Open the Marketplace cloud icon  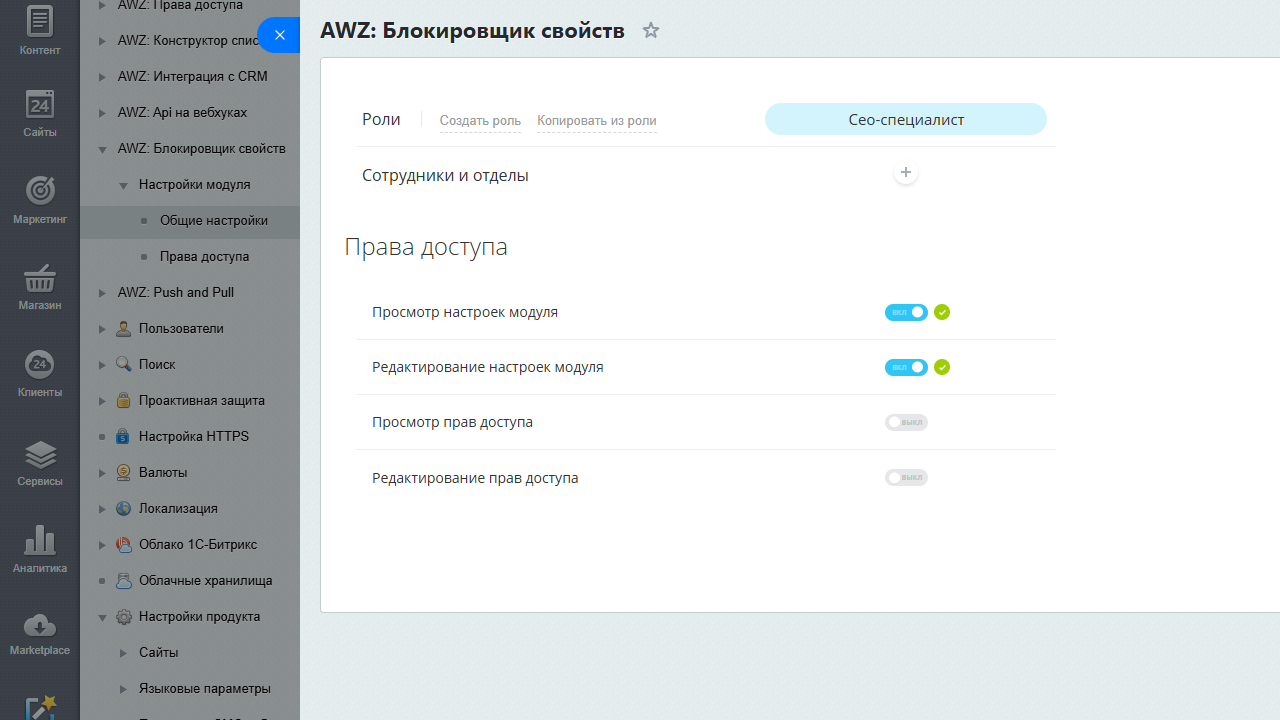[40, 626]
